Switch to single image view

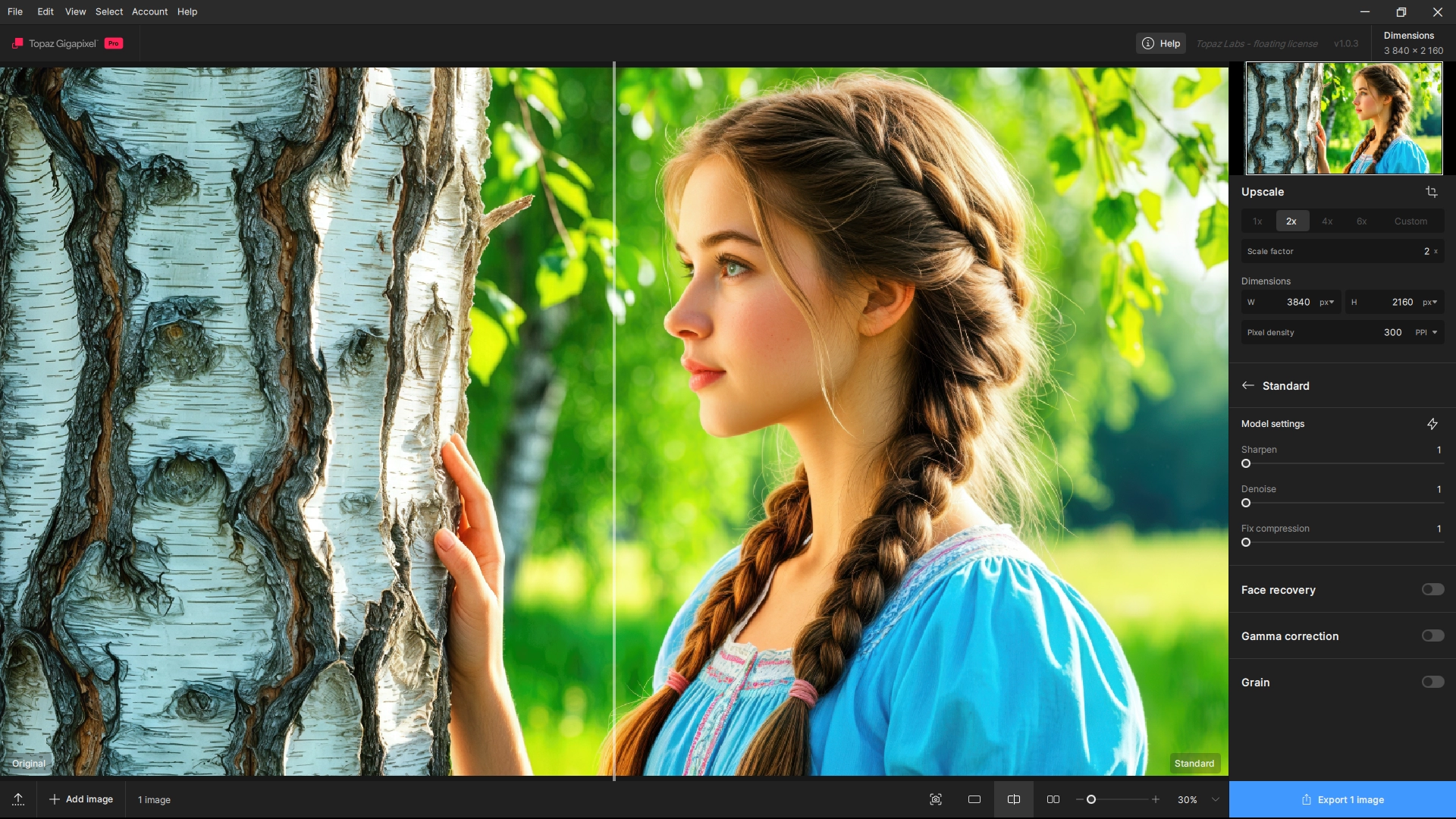pyautogui.click(x=974, y=799)
